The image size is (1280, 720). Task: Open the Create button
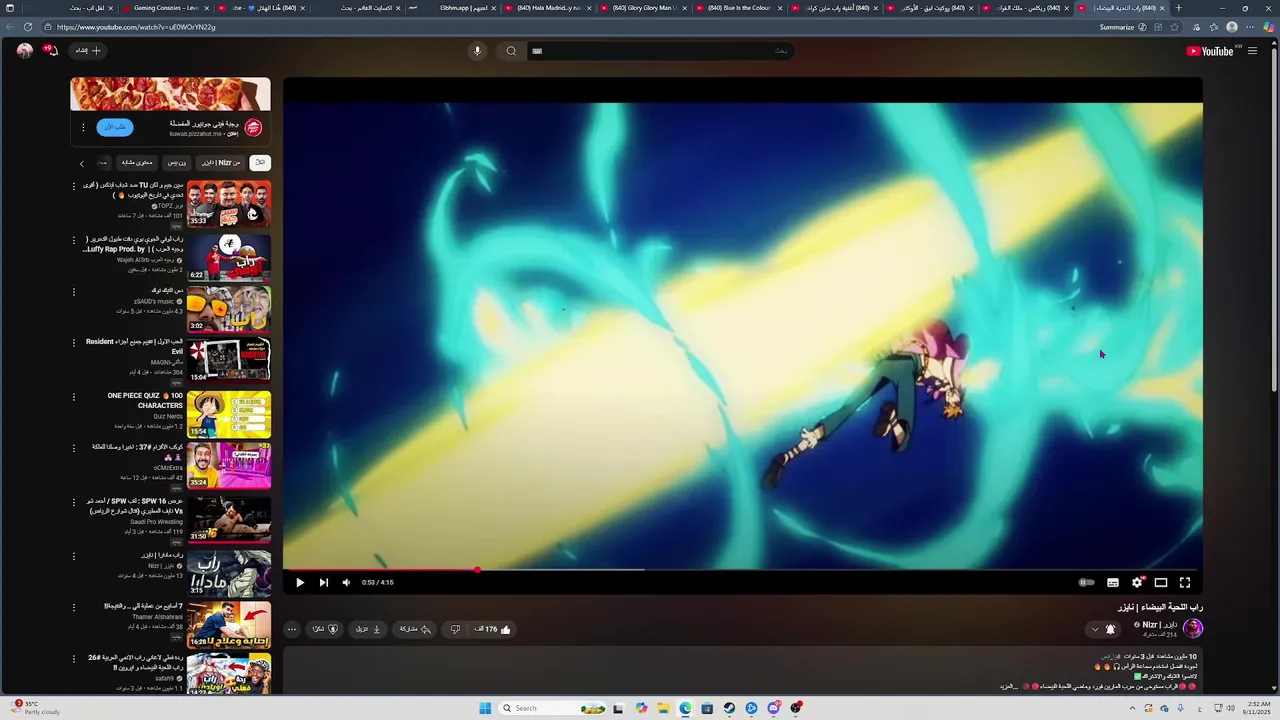pos(88,50)
